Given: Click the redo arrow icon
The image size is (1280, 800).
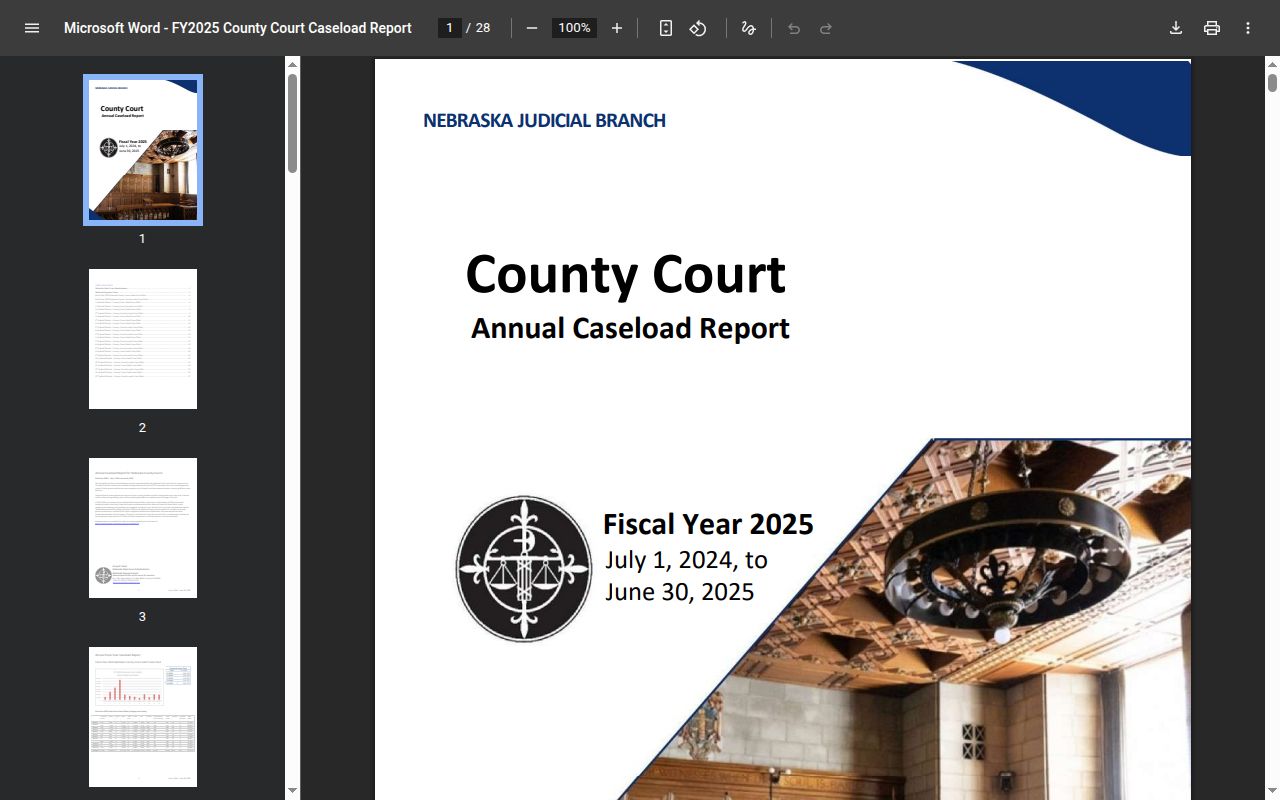Looking at the screenshot, I should [x=826, y=28].
